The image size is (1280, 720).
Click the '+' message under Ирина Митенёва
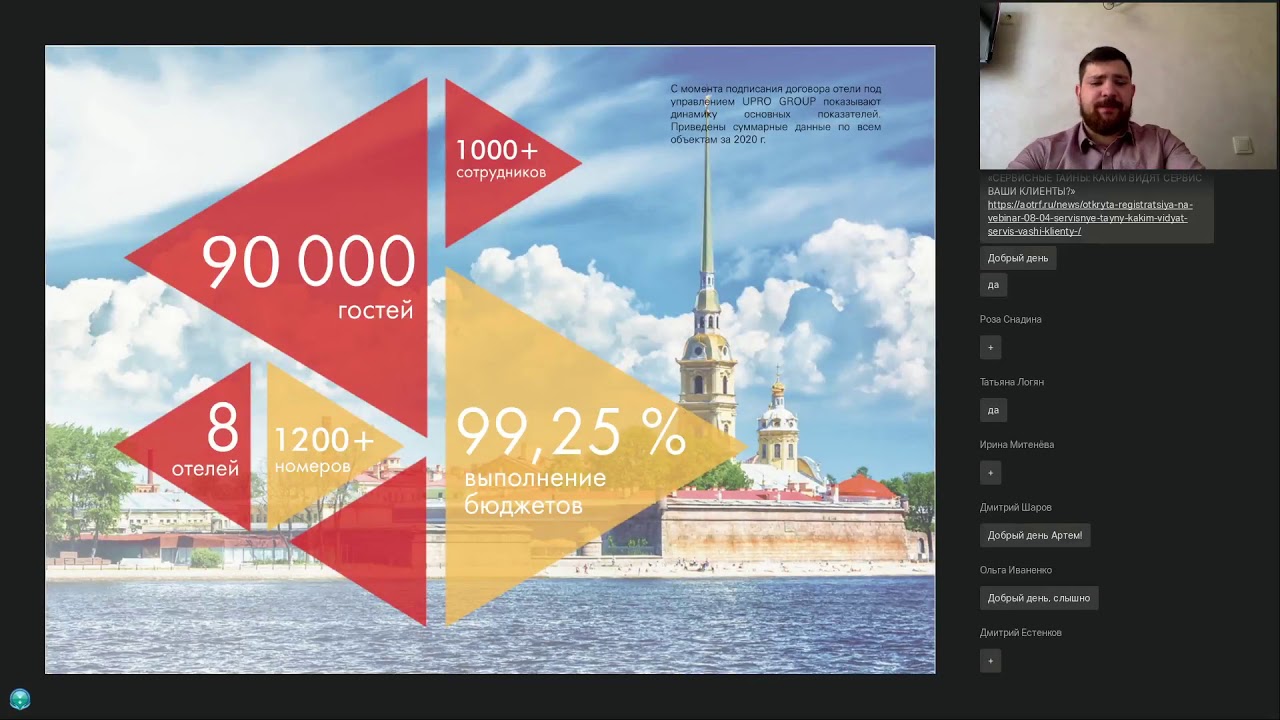(991, 473)
